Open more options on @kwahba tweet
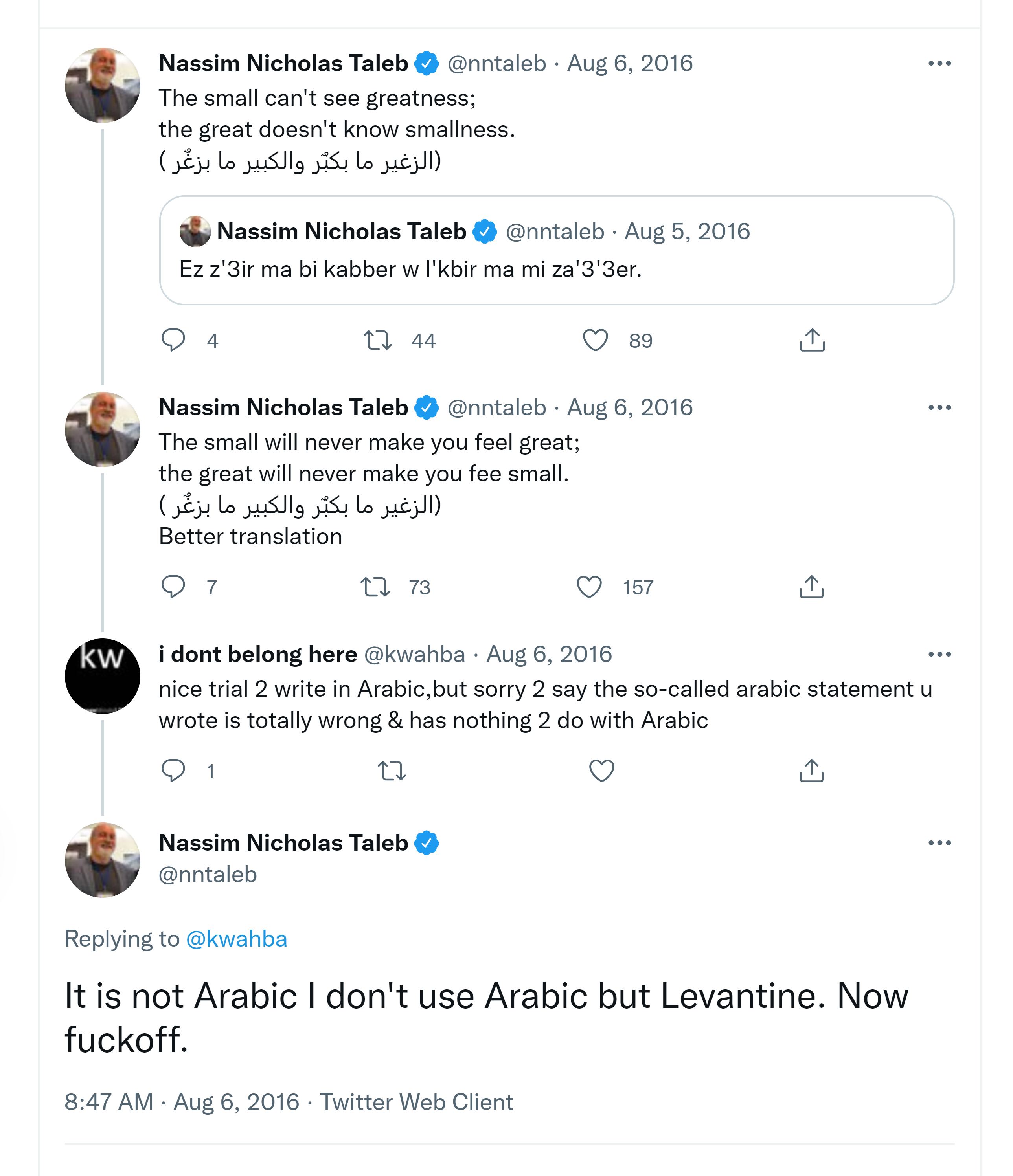This screenshot has height=1176, width=1013. point(939,655)
